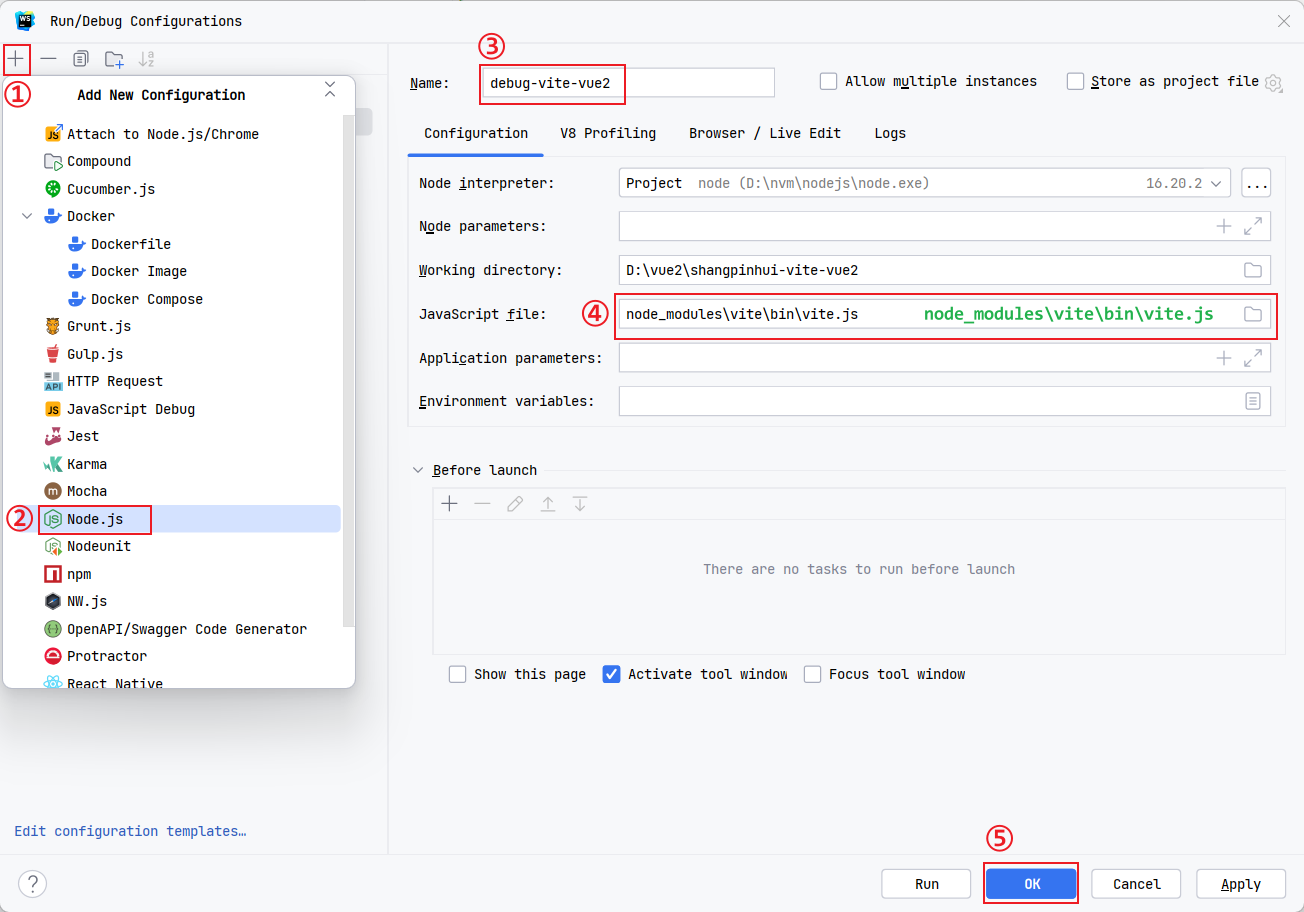Open the Node interpreter dropdown

tap(1216, 183)
